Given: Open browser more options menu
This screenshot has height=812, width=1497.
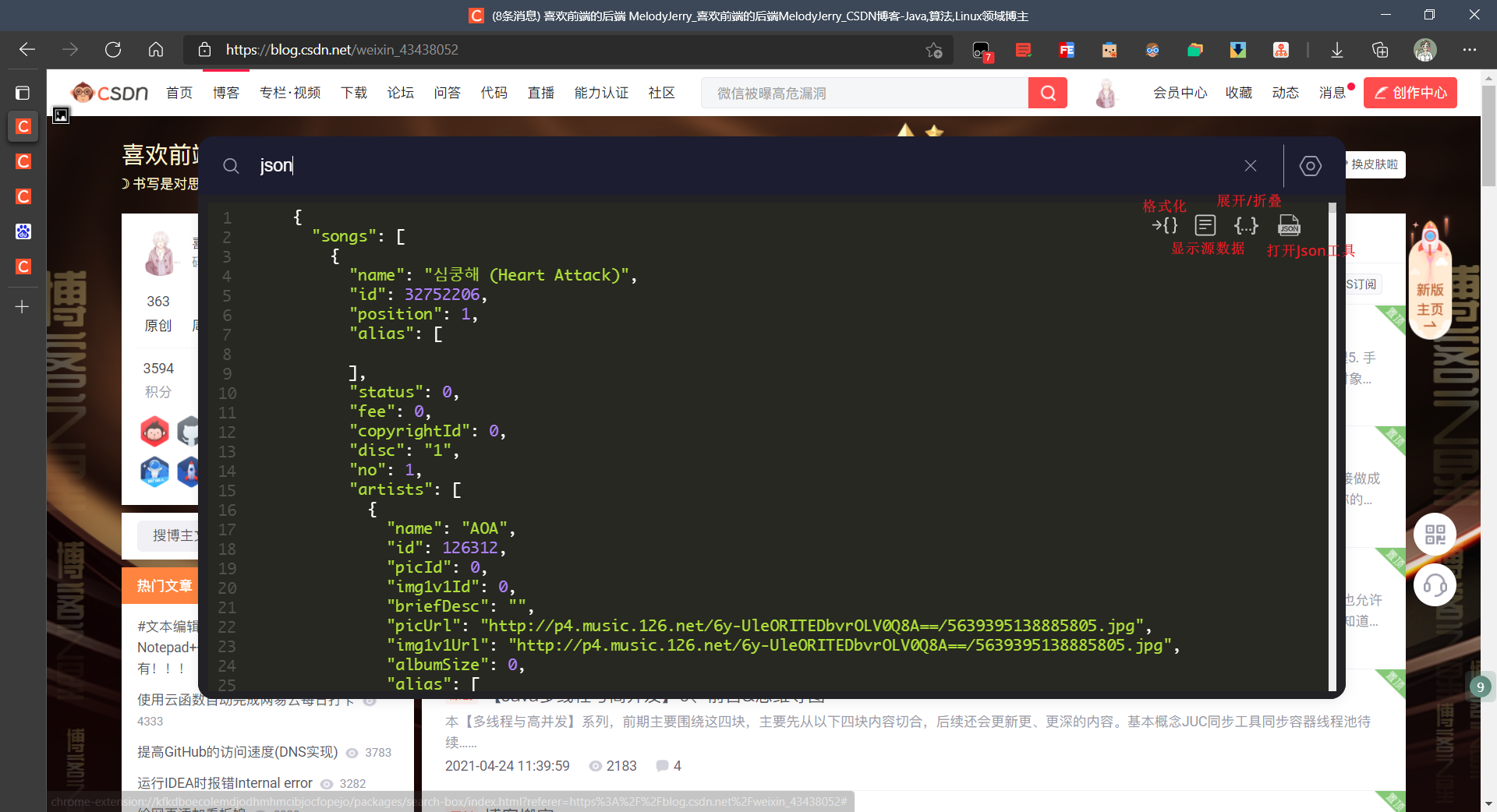Looking at the screenshot, I should click(x=1470, y=50).
